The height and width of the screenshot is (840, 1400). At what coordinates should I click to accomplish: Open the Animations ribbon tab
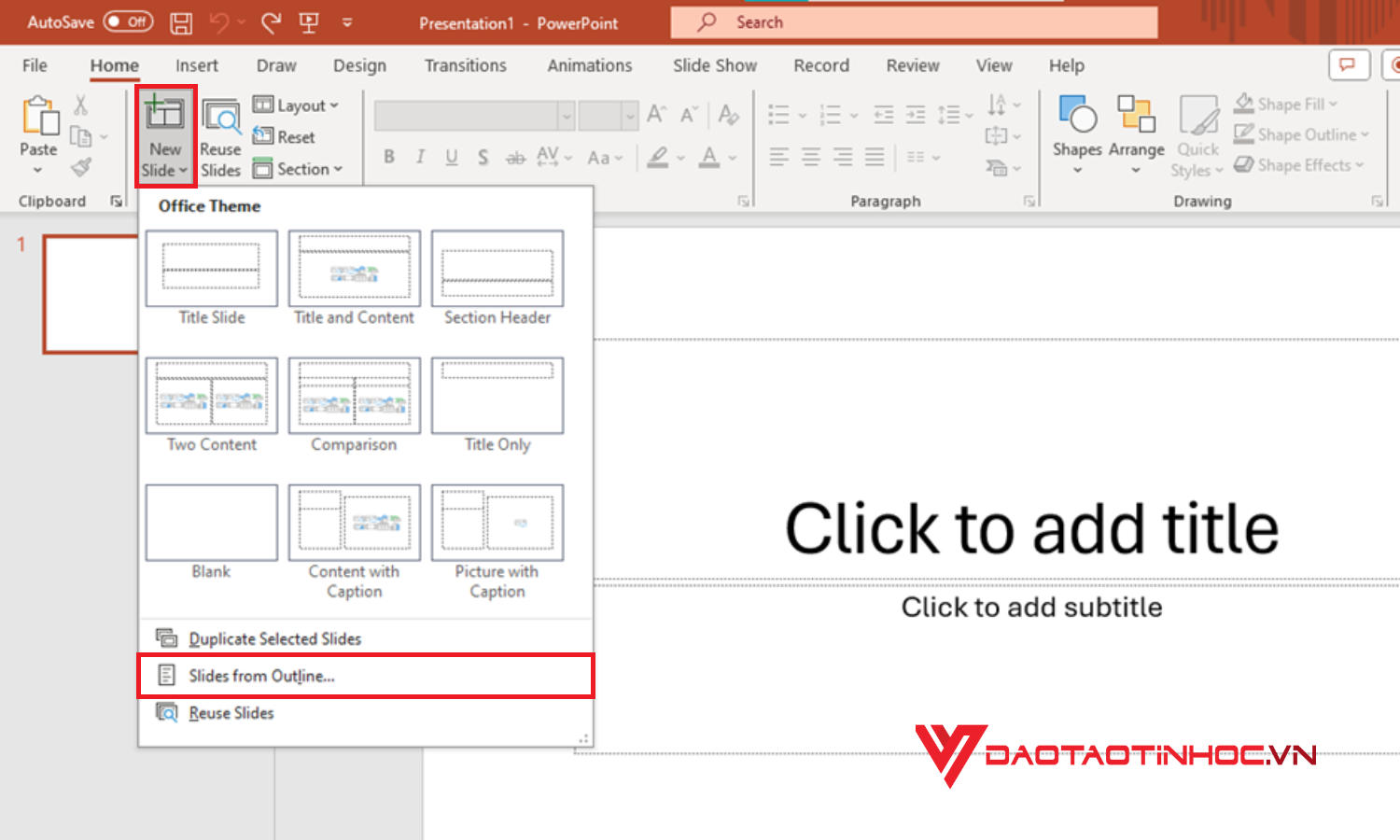(x=589, y=65)
